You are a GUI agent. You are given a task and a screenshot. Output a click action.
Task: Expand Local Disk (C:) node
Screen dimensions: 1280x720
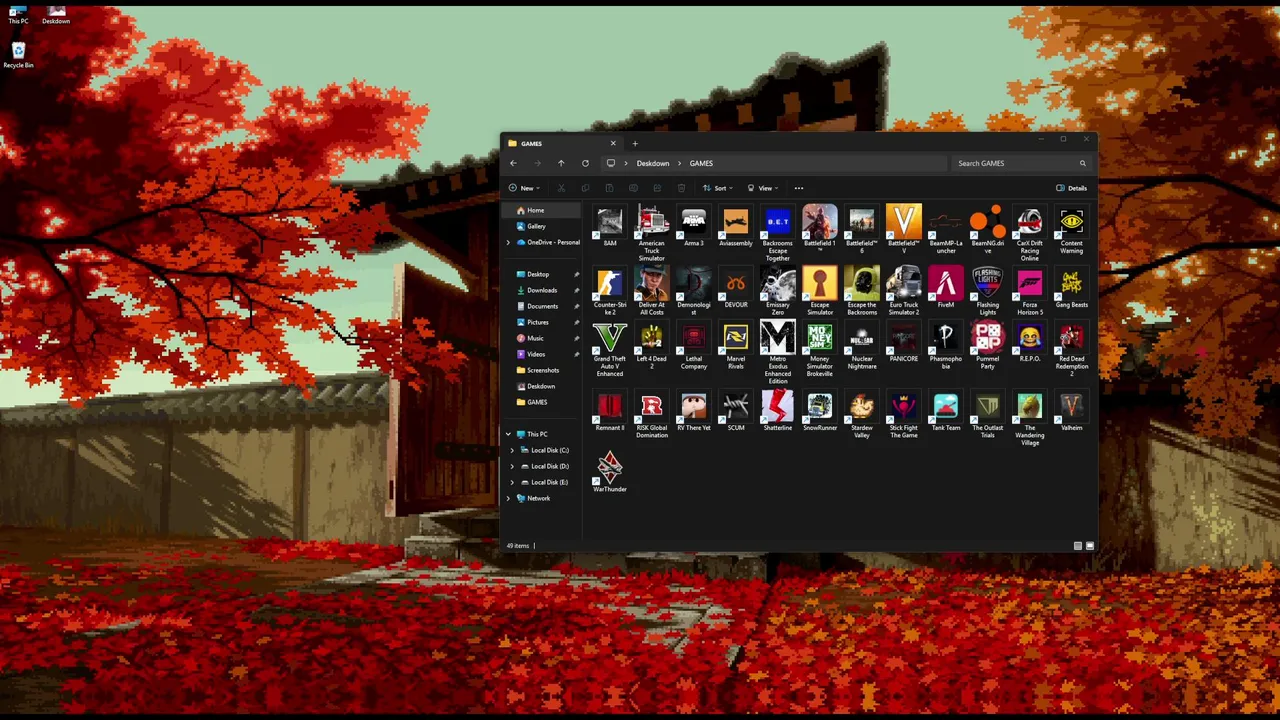pos(513,450)
